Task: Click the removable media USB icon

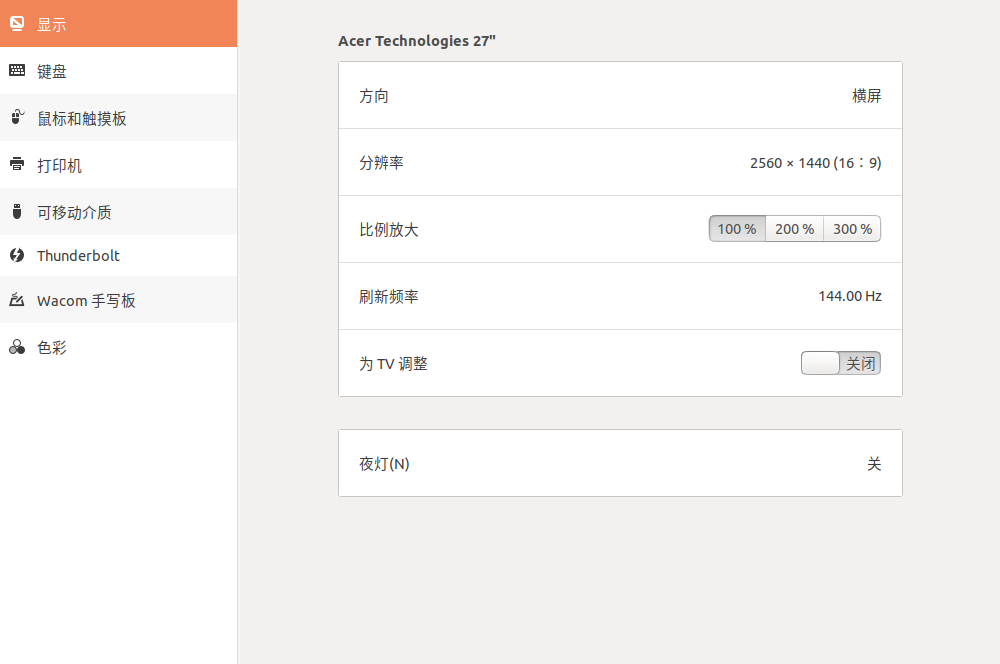Action: 17,211
